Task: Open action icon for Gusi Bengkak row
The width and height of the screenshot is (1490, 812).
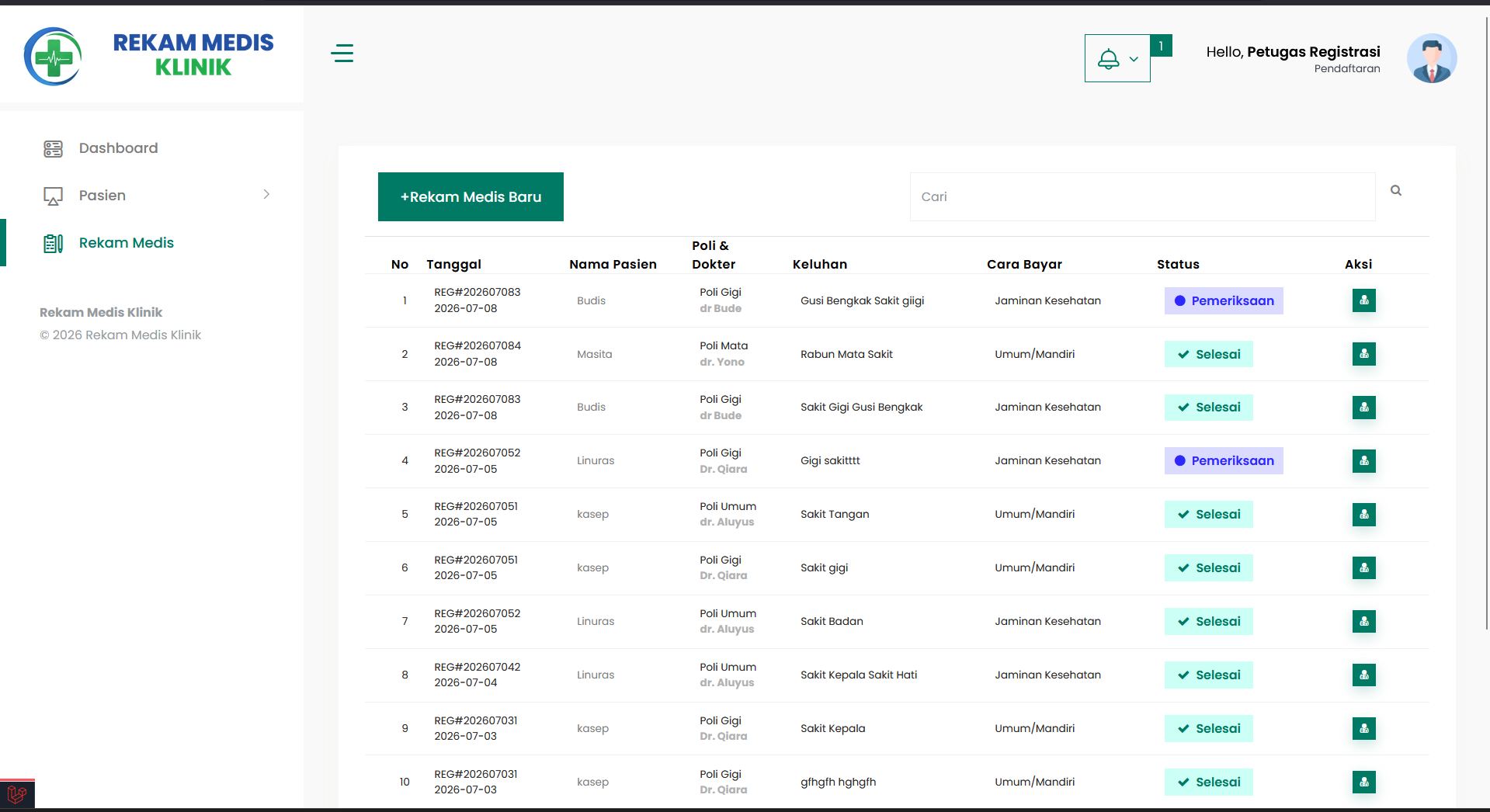Action: [1363, 300]
